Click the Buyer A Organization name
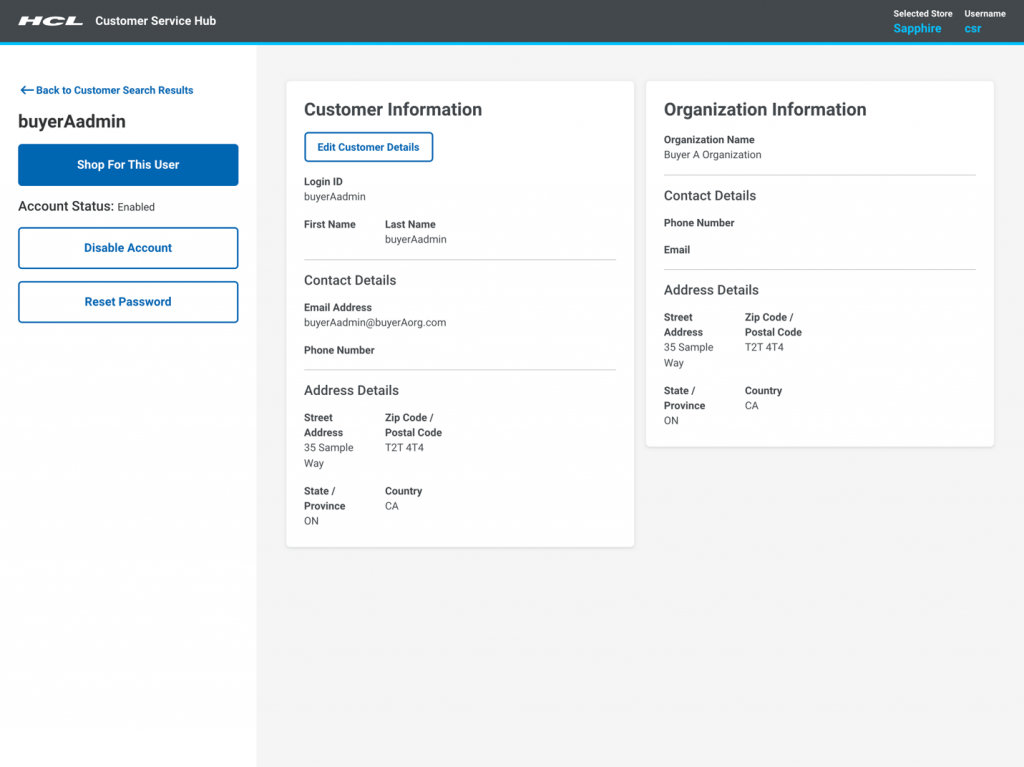1024x767 pixels. (715, 154)
